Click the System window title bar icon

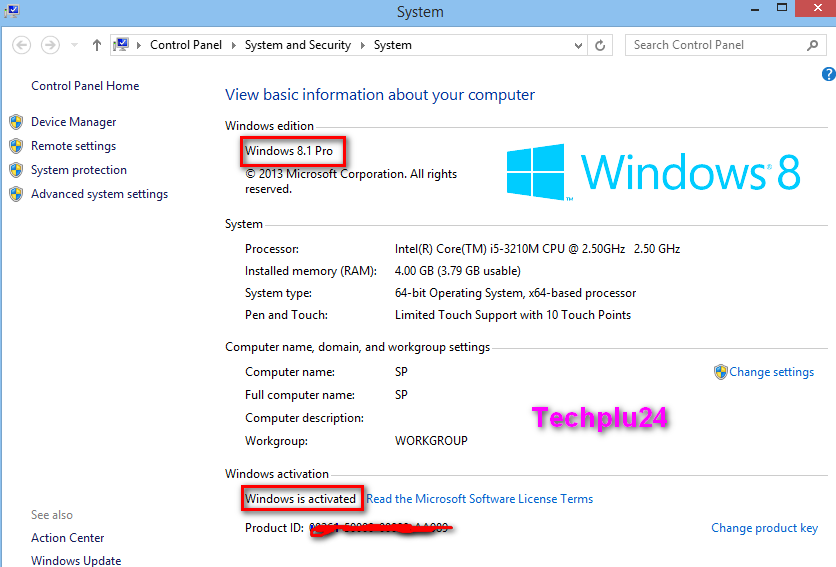tap(12, 11)
